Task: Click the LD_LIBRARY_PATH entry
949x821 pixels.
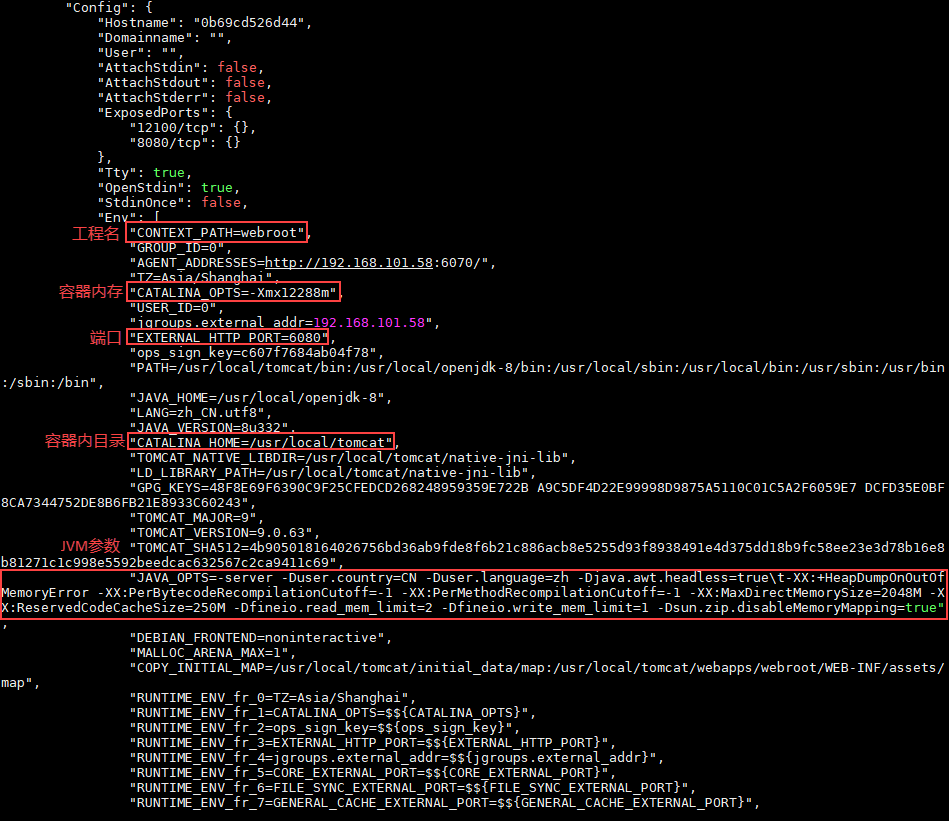Action: 332,473
